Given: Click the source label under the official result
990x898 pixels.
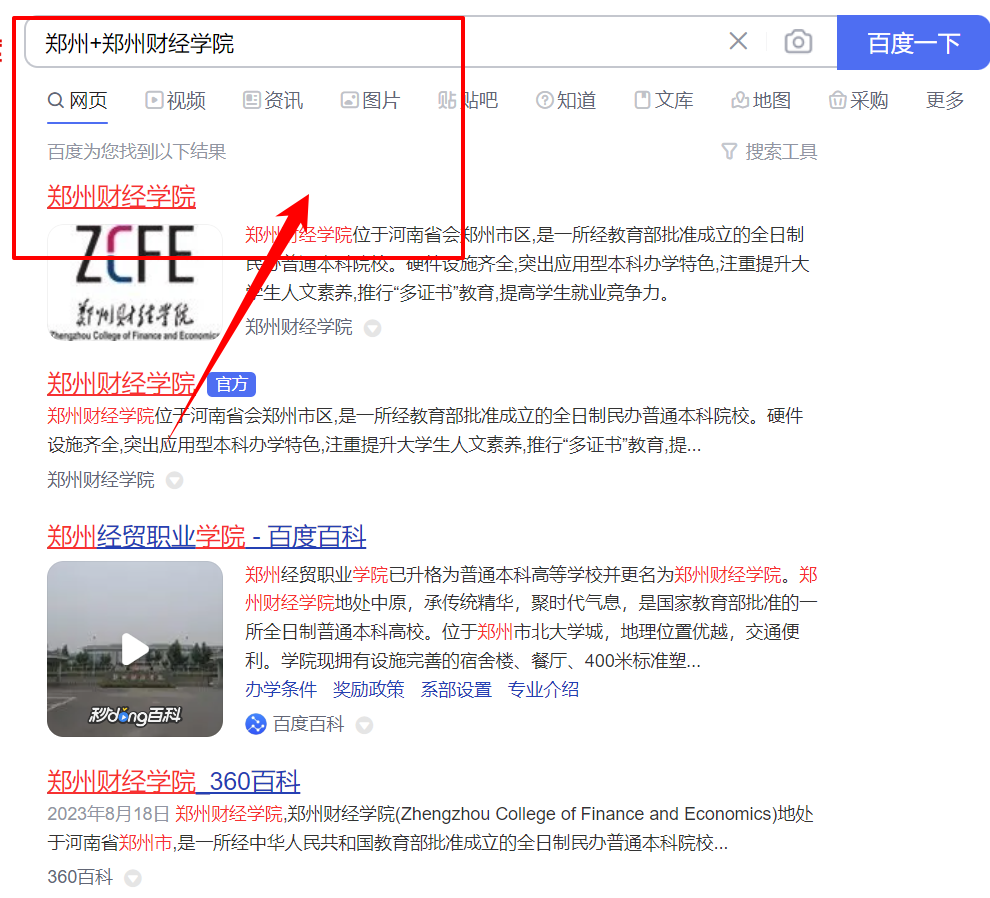Looking at the screenshot, I should pyautogui.click(x=101, y=480).
